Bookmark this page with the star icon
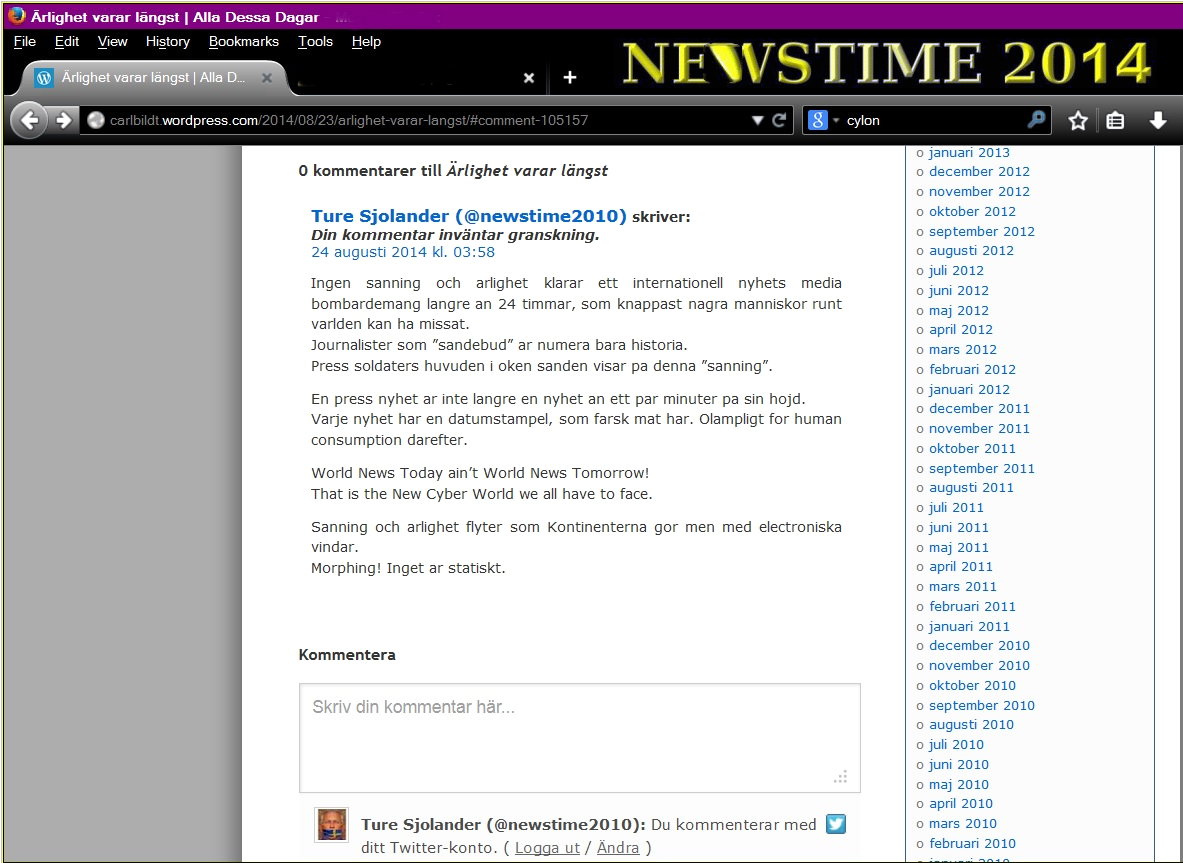 (x=1078, y=120)
